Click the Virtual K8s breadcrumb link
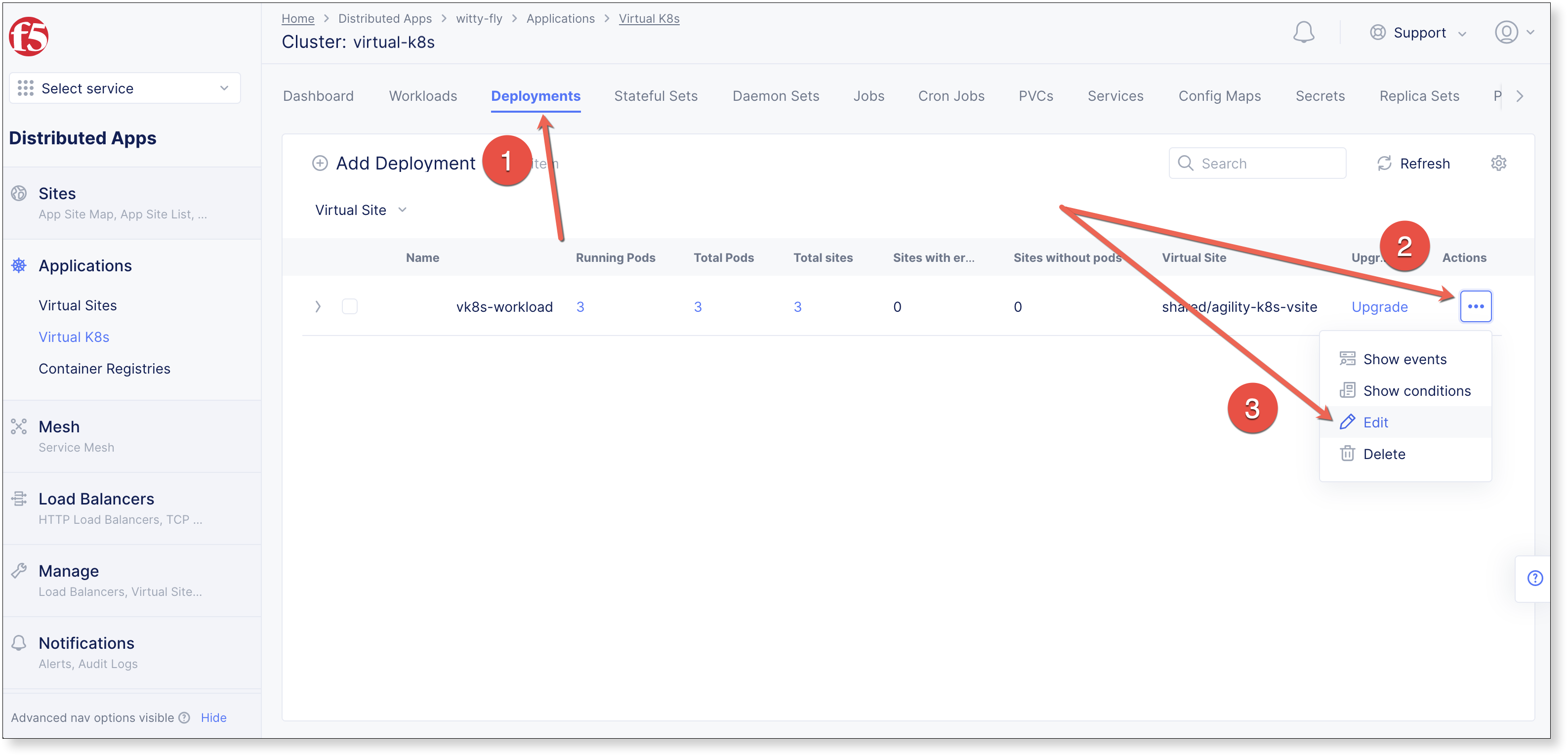 coord(649,18)
